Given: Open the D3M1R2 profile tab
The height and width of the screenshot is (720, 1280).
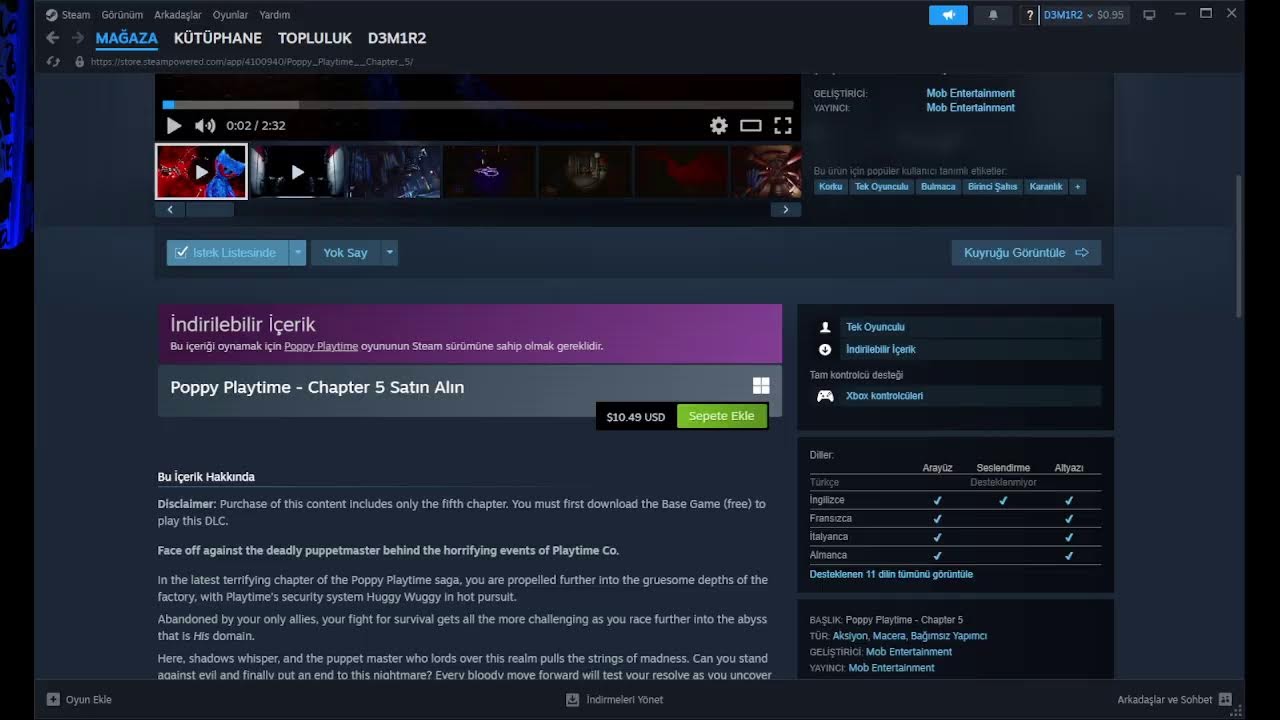Looking at the screenshot, I should click(x=397, y=38).
